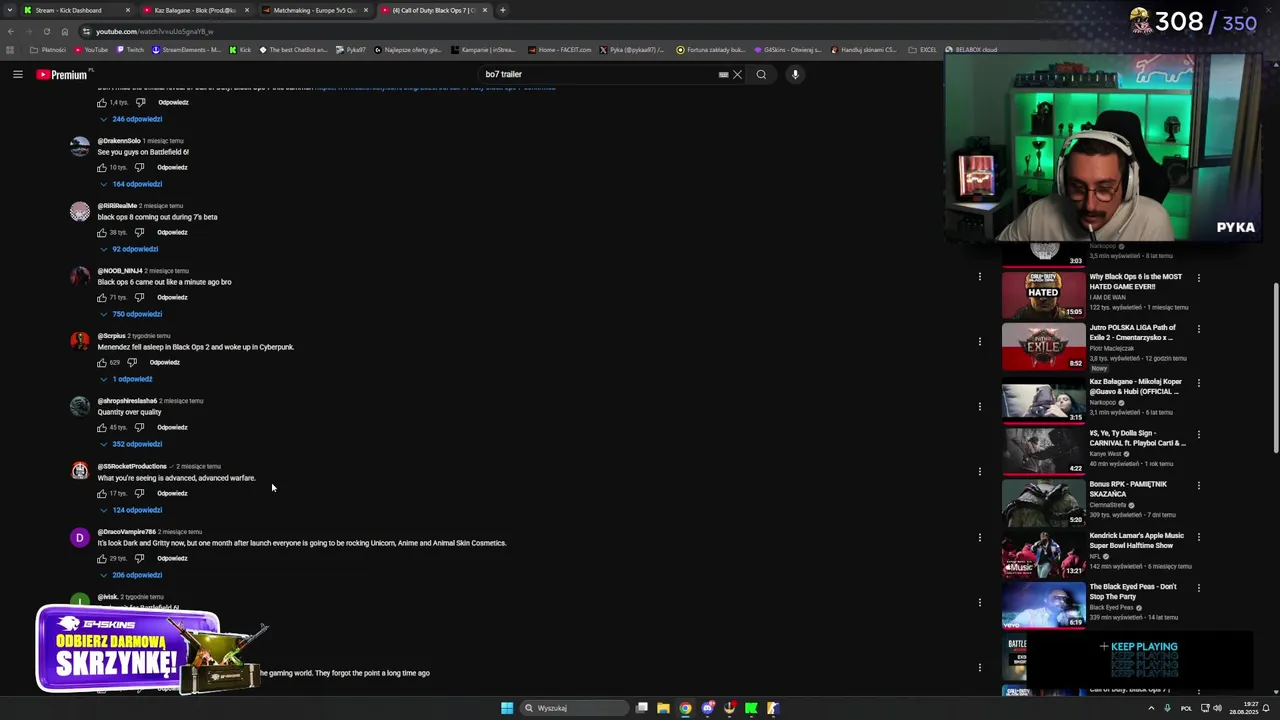This screenshot has height=720, width=1280.
Task: Open File Explorer from the taskbar
Action: pyautogui.click(x=663, y=708)
